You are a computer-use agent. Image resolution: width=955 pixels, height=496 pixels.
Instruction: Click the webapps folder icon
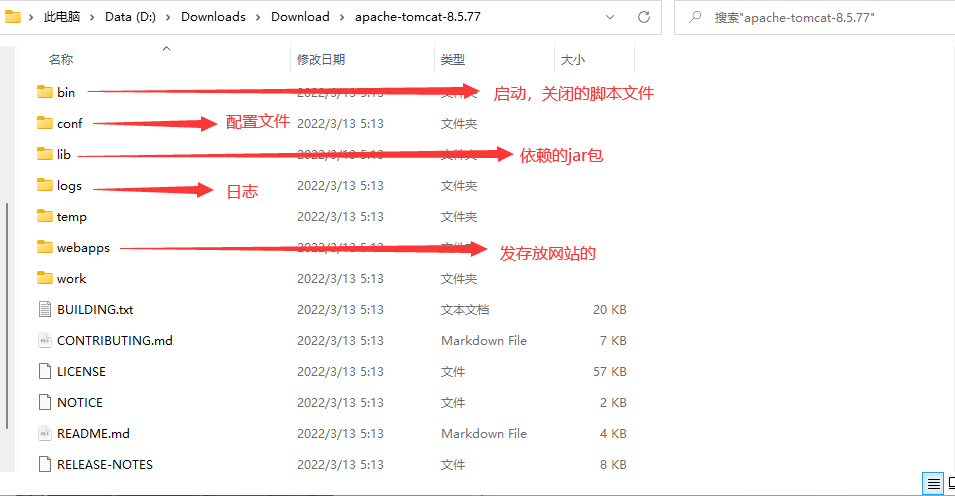click(44, 247)
